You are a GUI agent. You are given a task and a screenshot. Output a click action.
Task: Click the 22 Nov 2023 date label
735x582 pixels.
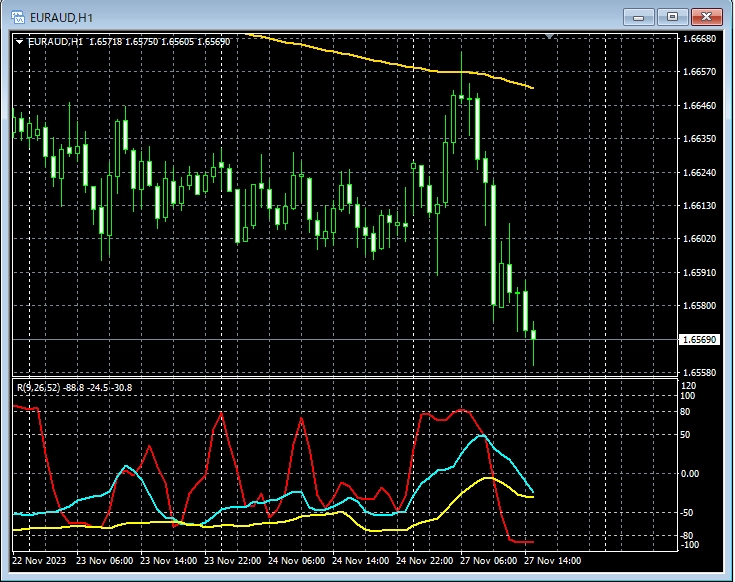40,561
